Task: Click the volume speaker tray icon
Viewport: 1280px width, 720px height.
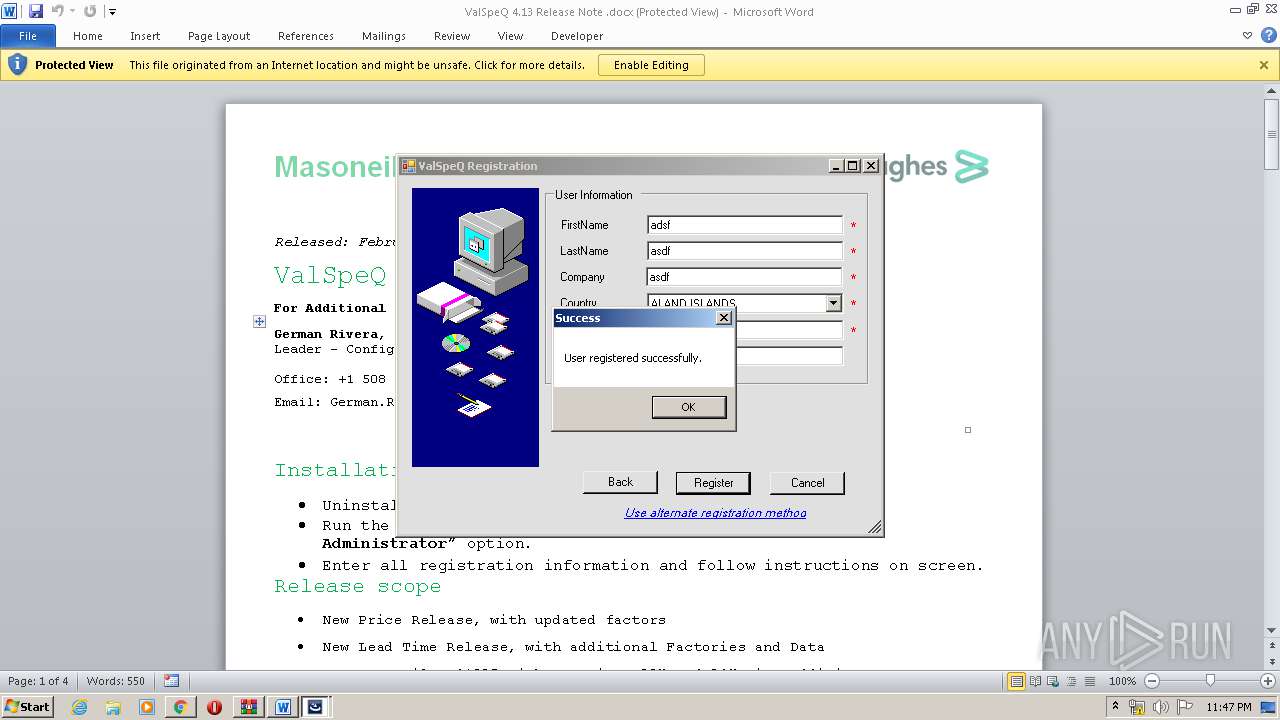Action: pos(1160,707)
